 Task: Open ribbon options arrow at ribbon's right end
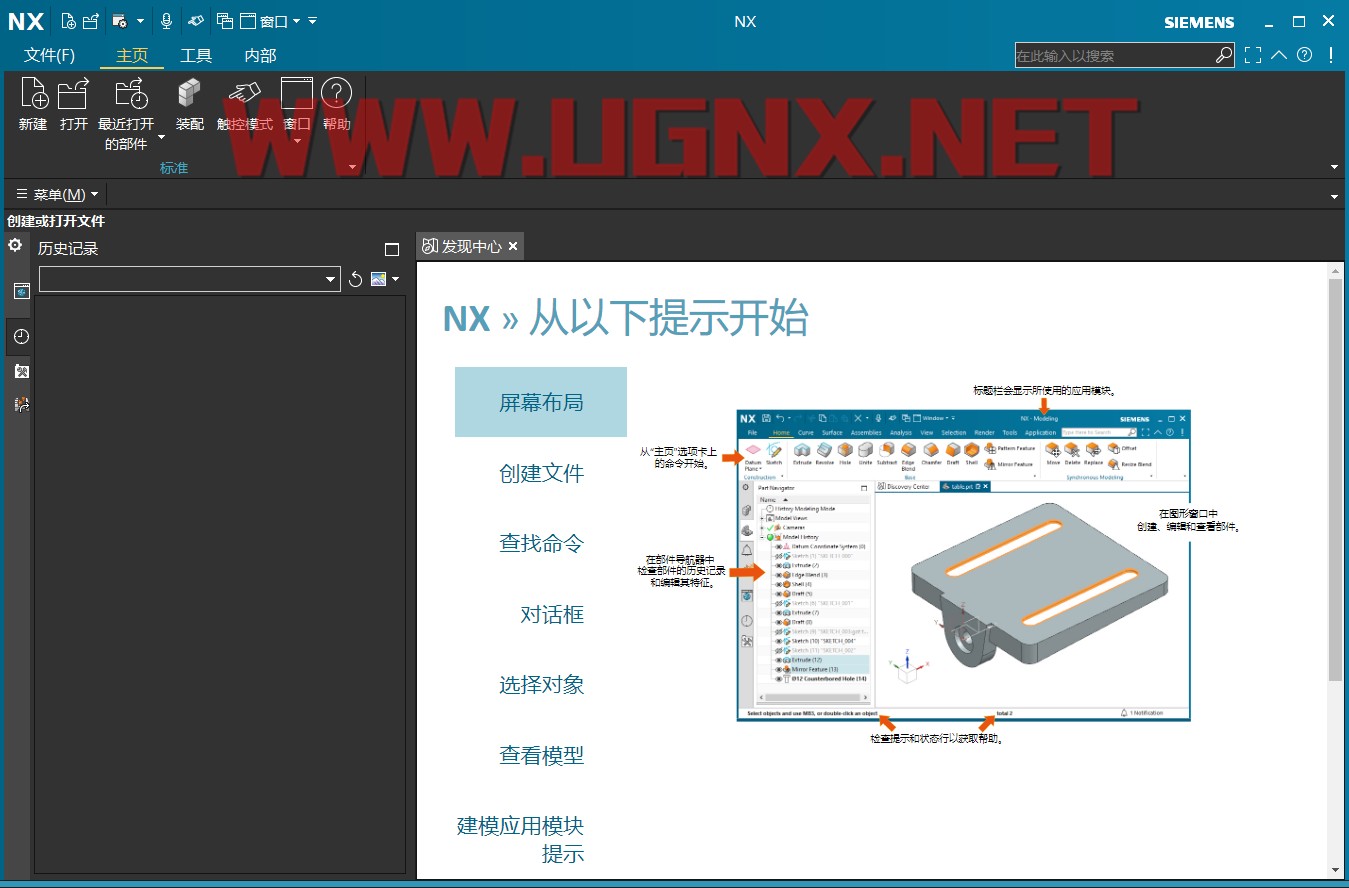click(x=1334, y=167)
